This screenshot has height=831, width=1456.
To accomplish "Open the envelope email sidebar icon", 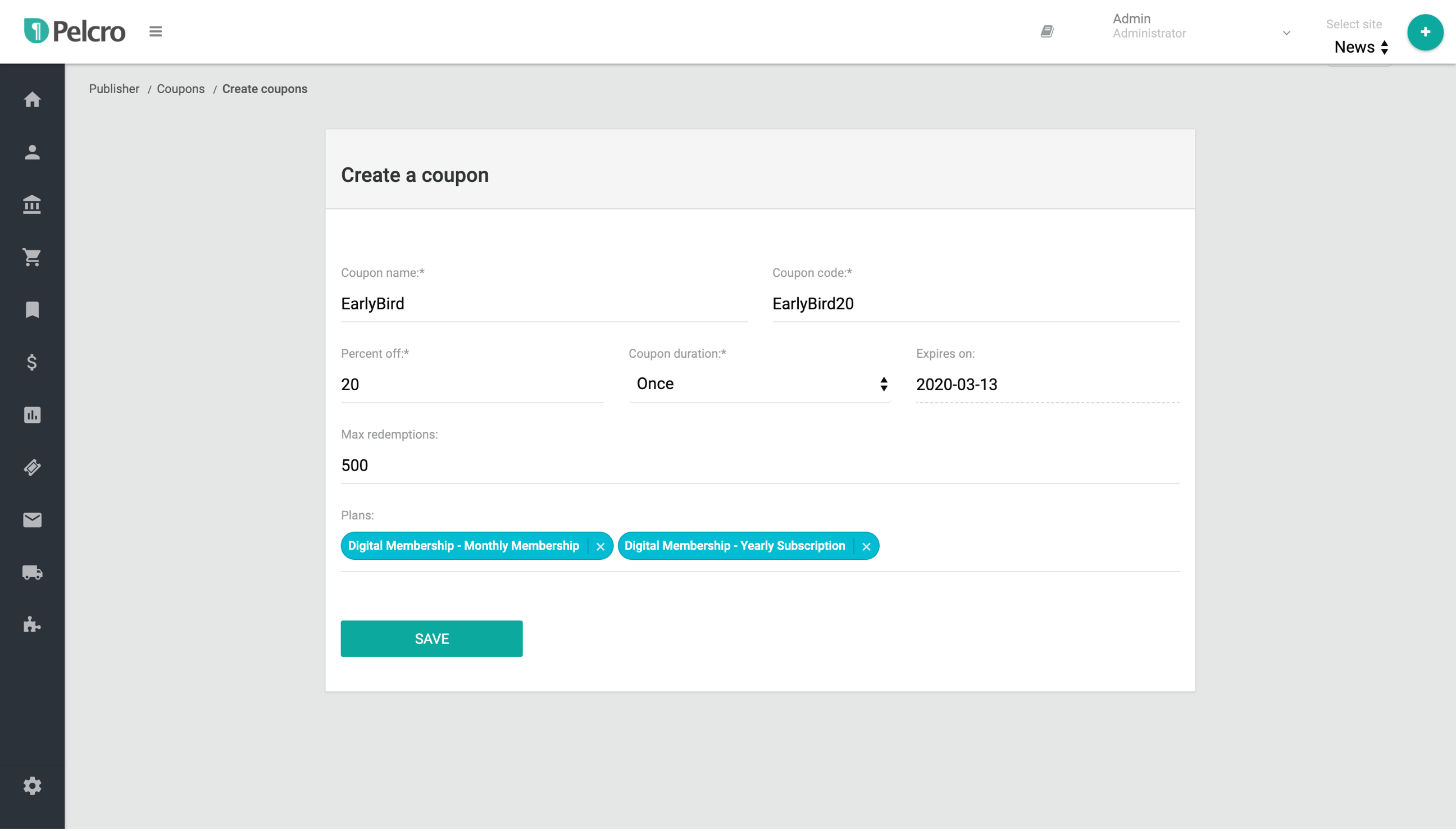I will pyautogui.click(x=32, y=520).
